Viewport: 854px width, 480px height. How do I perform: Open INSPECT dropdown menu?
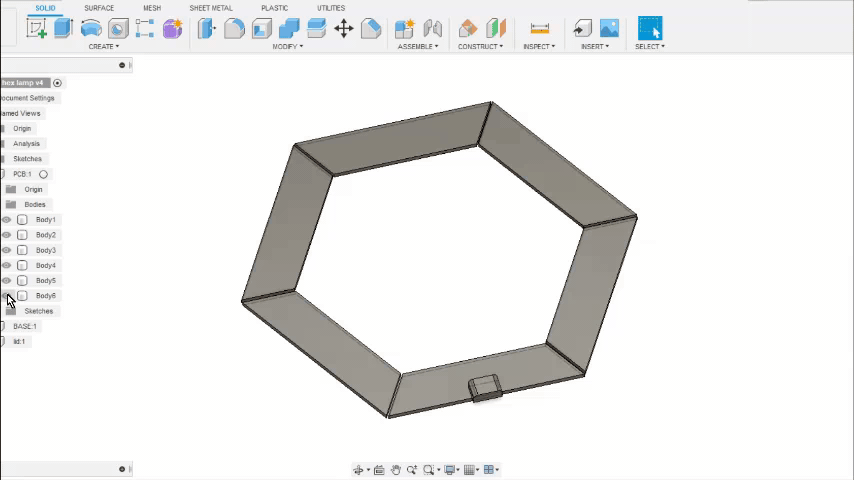tap(539, 47)
